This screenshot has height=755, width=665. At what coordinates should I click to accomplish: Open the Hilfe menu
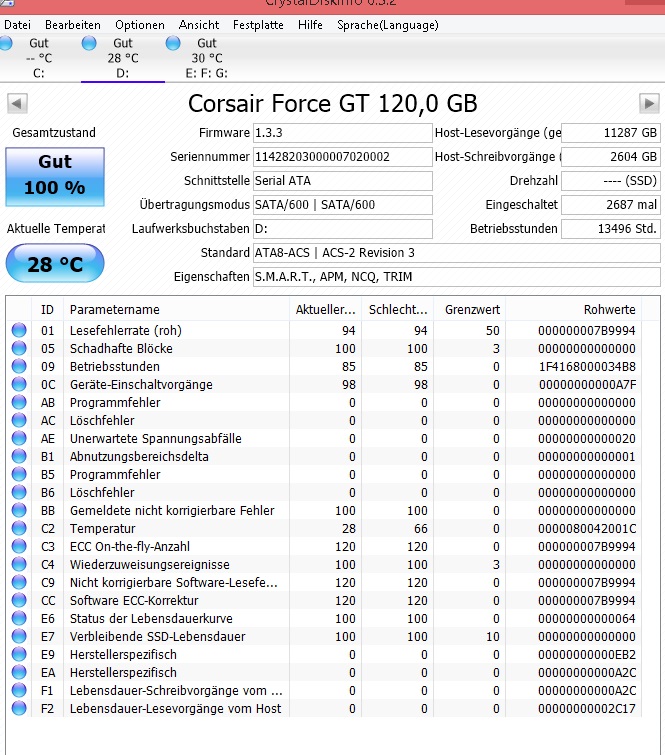tap(310, 25)
